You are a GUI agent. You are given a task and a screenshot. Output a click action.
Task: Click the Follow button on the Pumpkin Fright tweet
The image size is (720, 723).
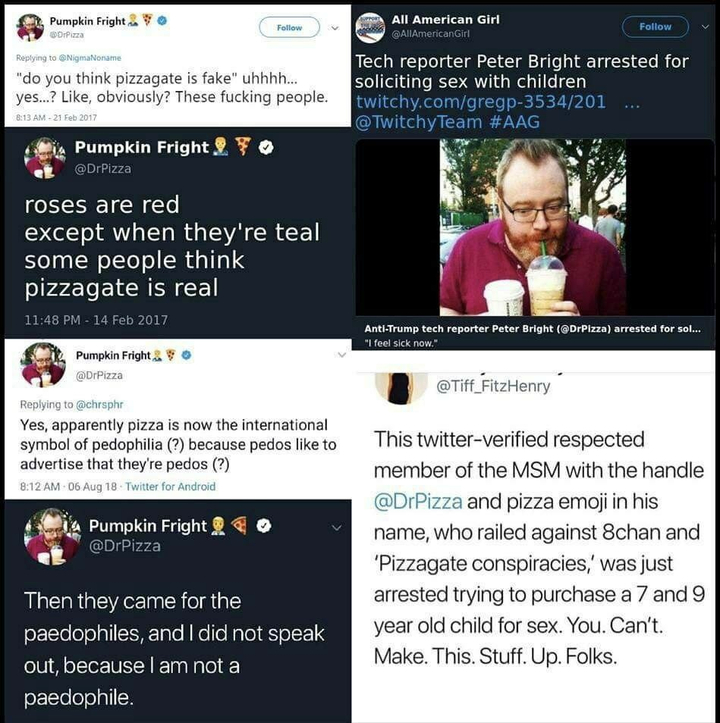(289, 28)
